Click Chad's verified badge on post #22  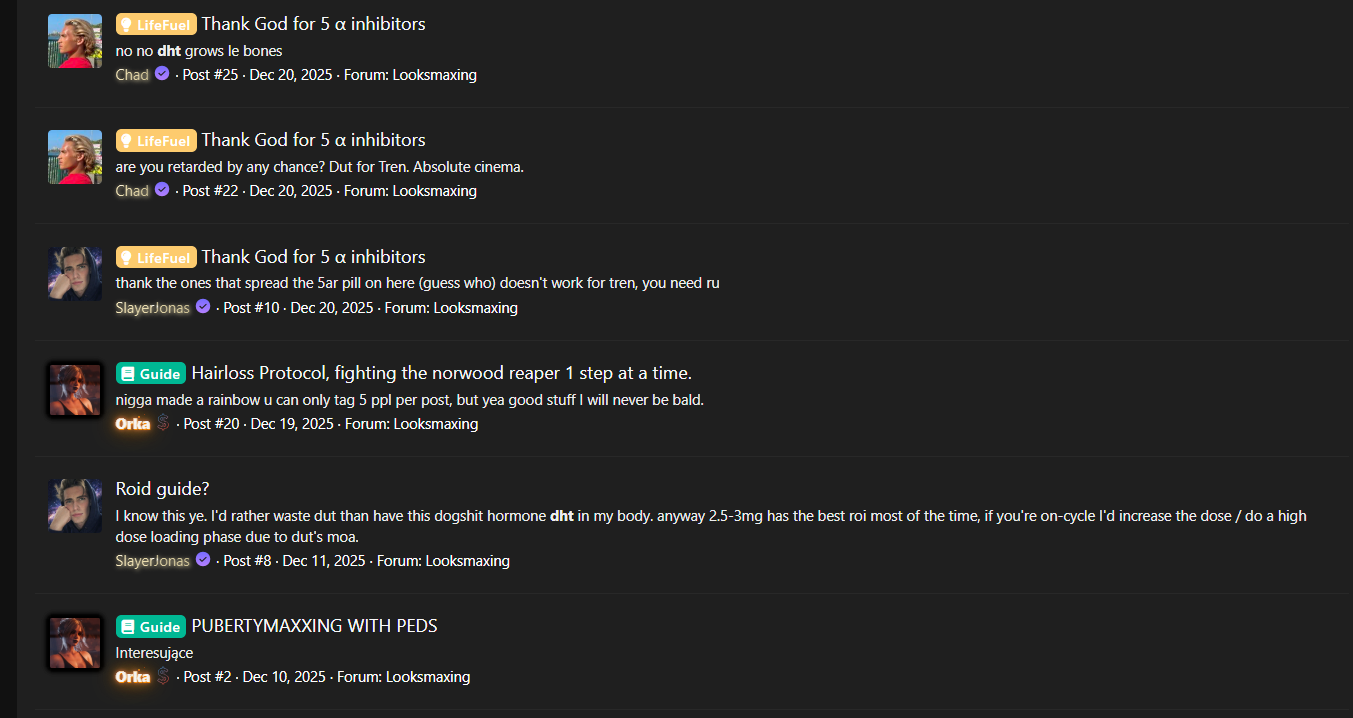tap(162, 190)
